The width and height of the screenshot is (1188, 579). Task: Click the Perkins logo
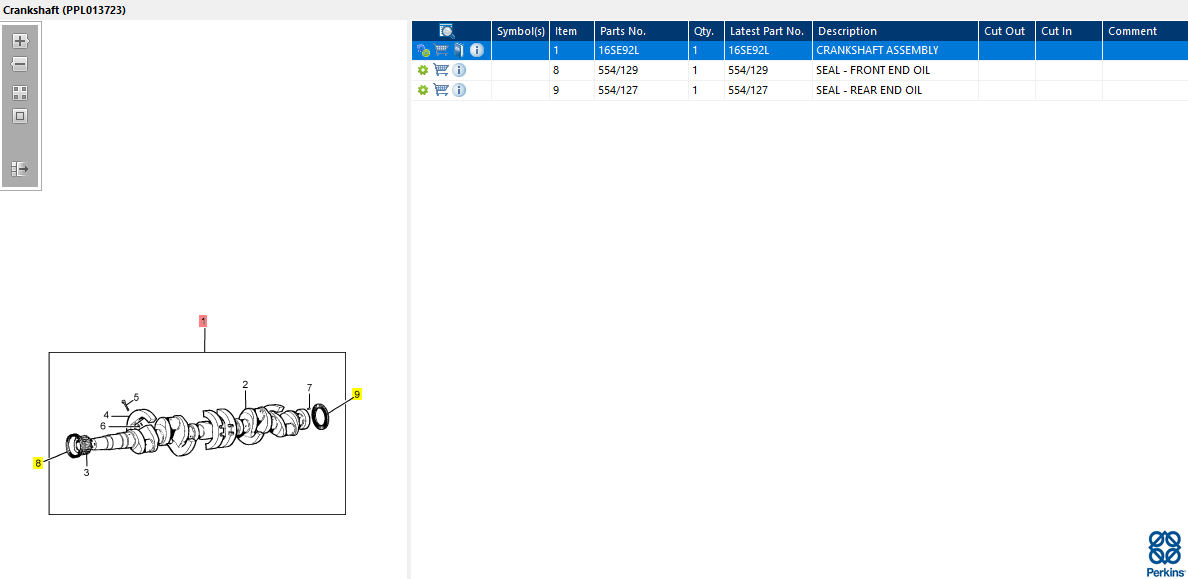(x=1165, y=554)
